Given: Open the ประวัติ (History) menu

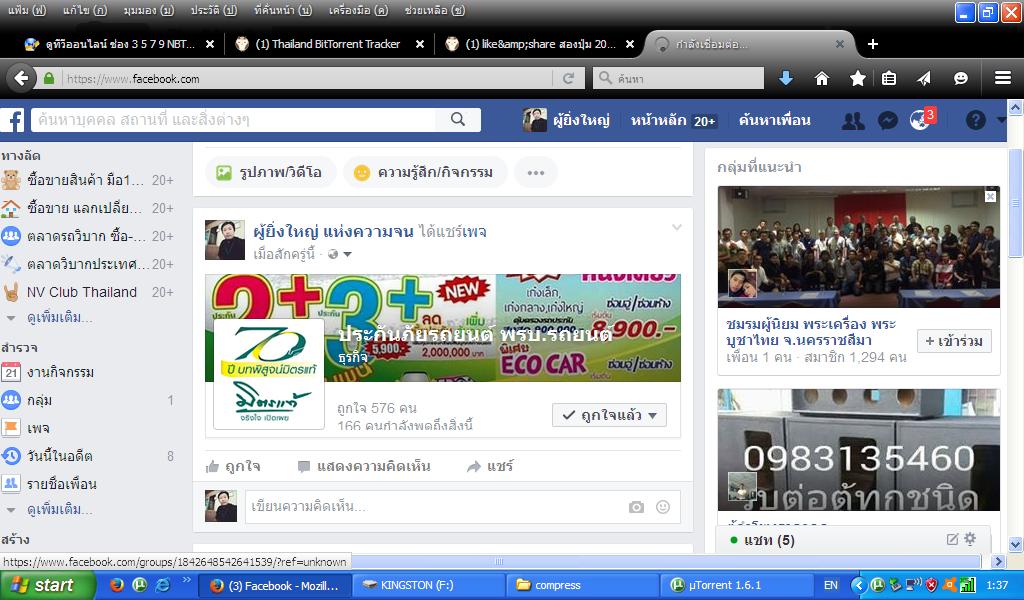Looking at the screenshot, I should point(214,10).
